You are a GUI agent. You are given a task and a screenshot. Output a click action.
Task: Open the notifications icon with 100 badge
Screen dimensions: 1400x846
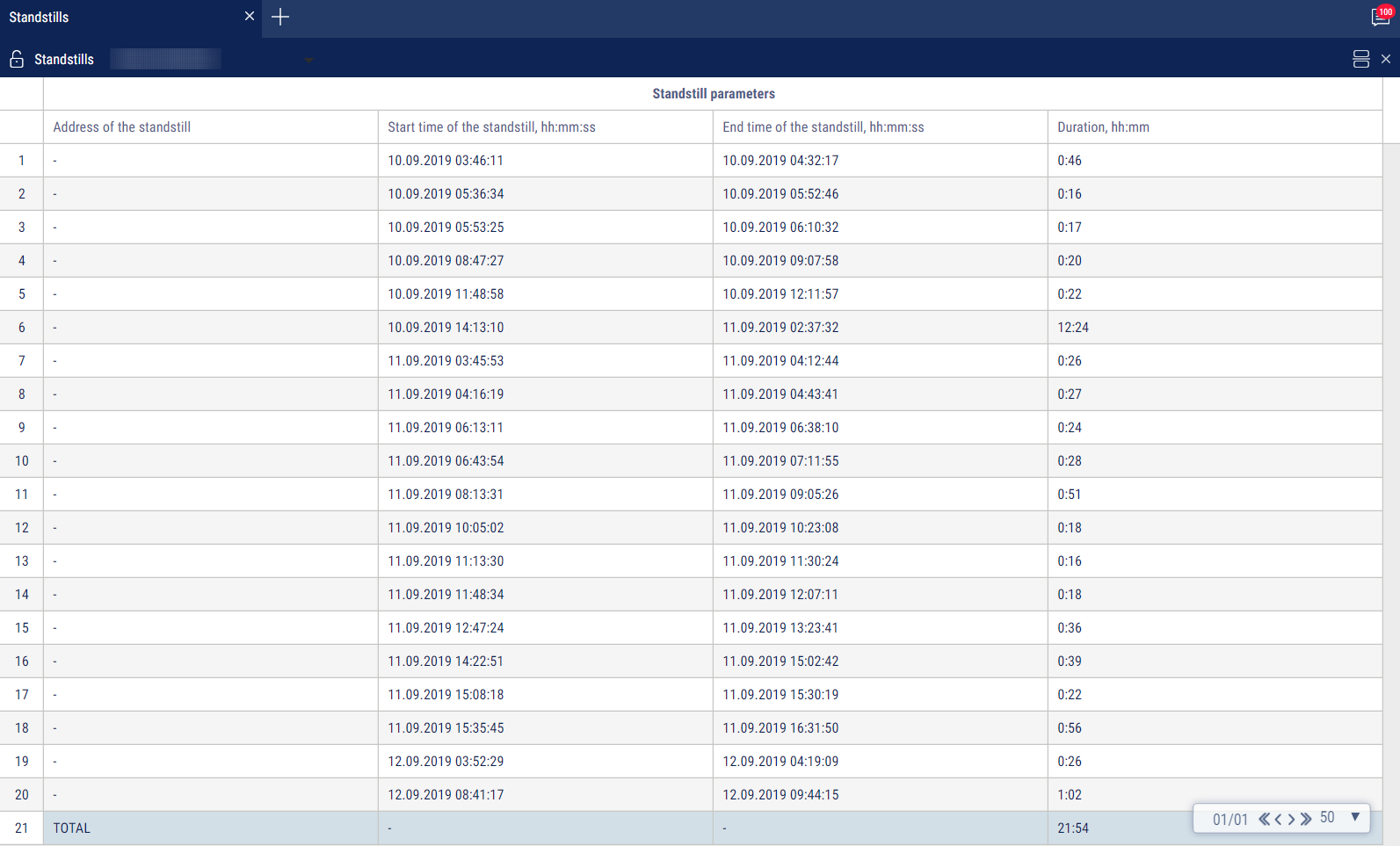click(x=1381, y=17)
